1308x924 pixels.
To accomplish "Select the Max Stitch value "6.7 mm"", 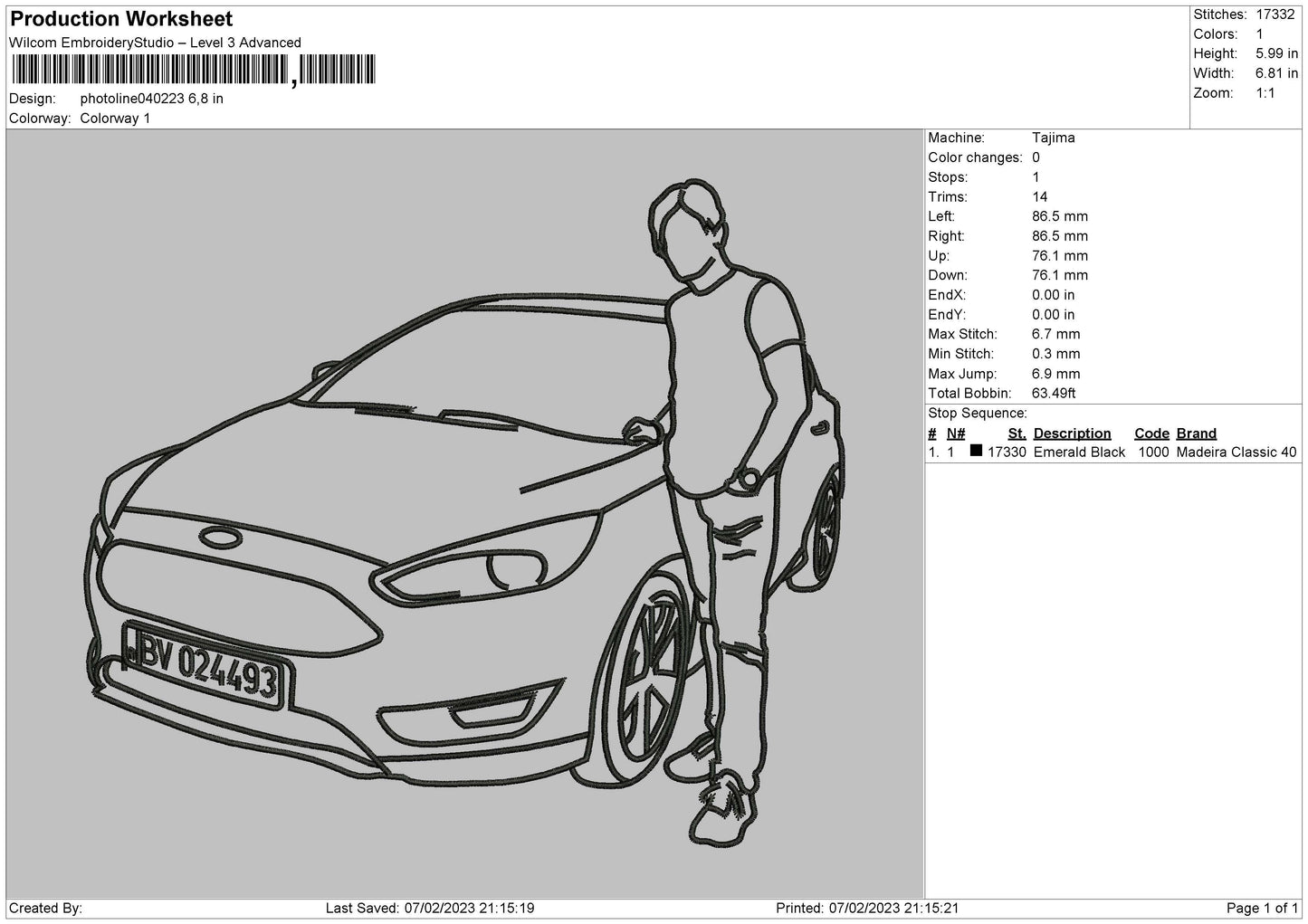I will [x=1056, y=335].
